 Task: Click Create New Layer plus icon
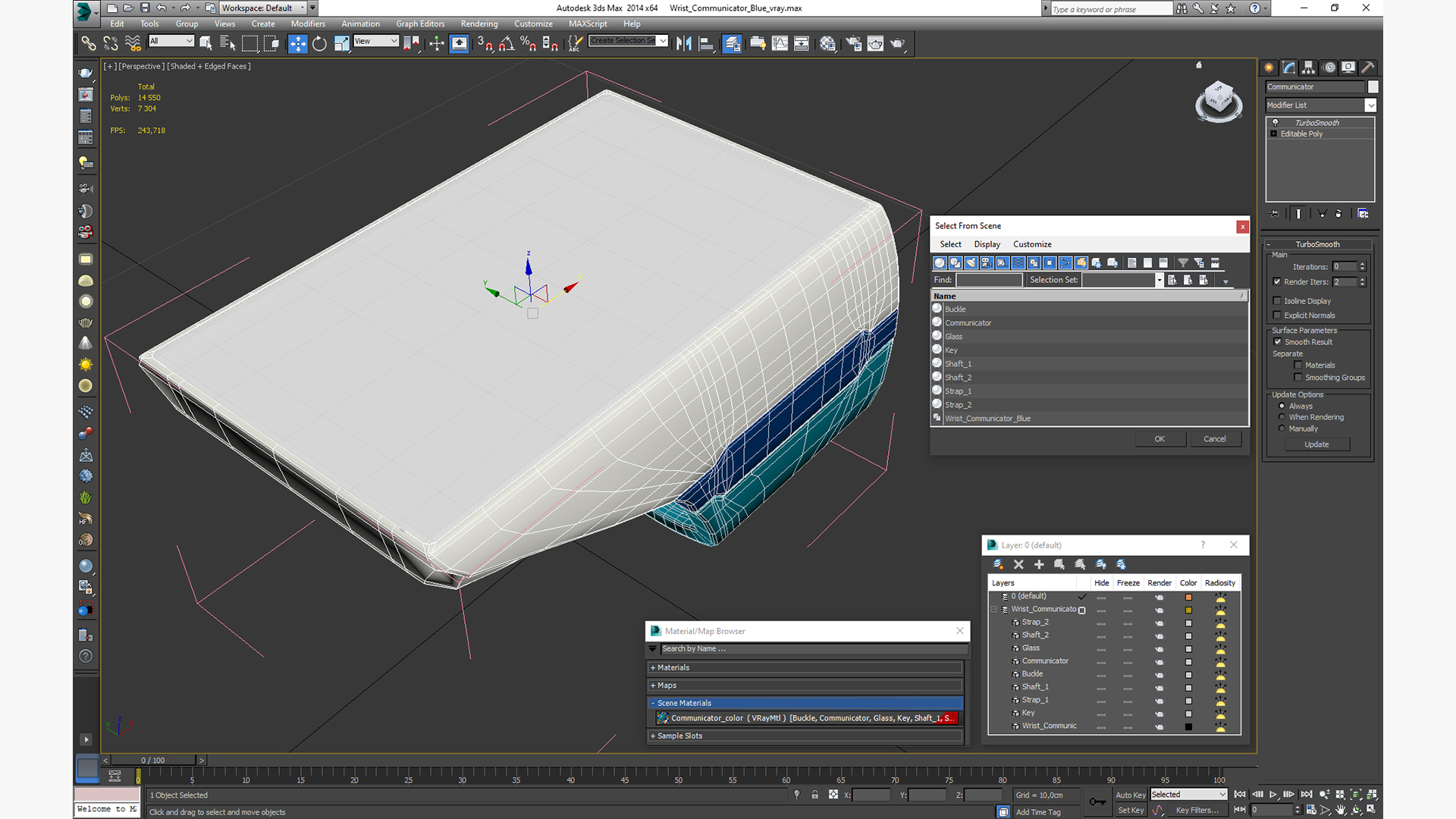click(x=1039, y=564)
